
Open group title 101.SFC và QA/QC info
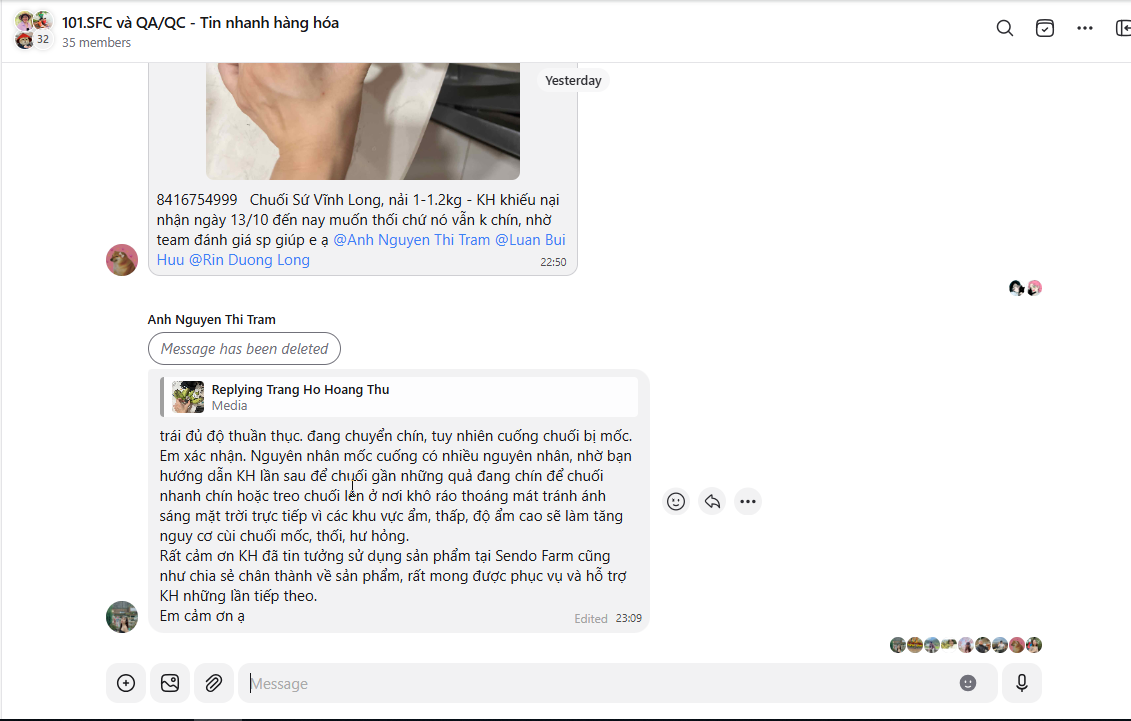pyautogui.click(x=201, y=23)
